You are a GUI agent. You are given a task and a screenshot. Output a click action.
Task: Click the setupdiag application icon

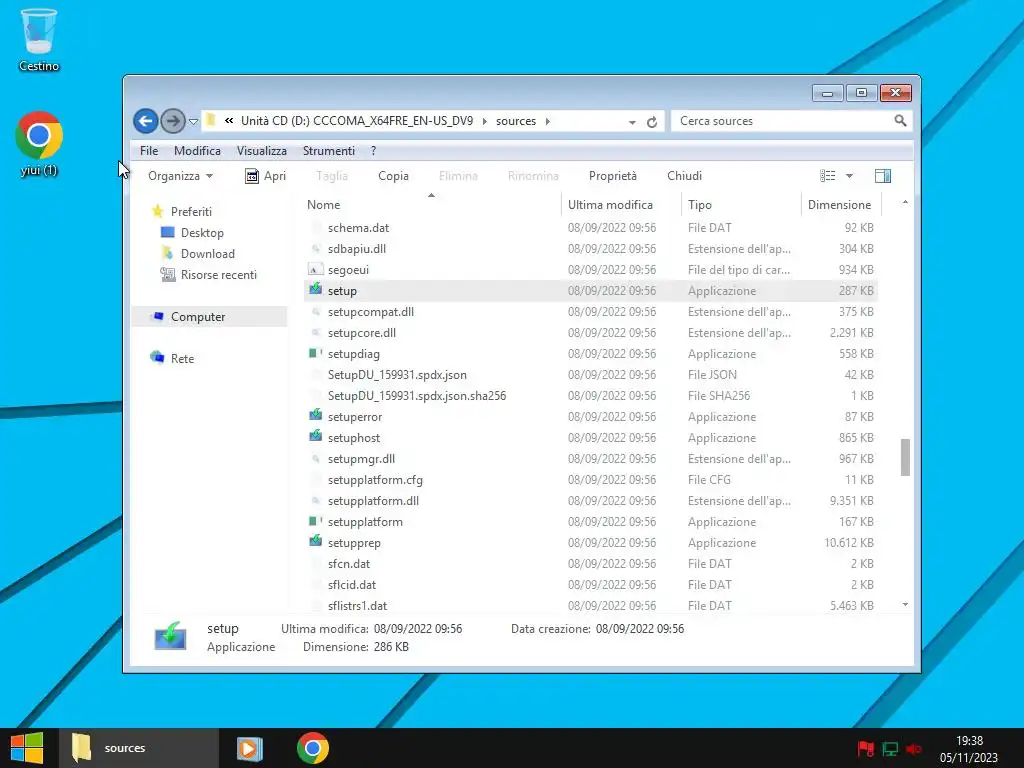(315, 353)
